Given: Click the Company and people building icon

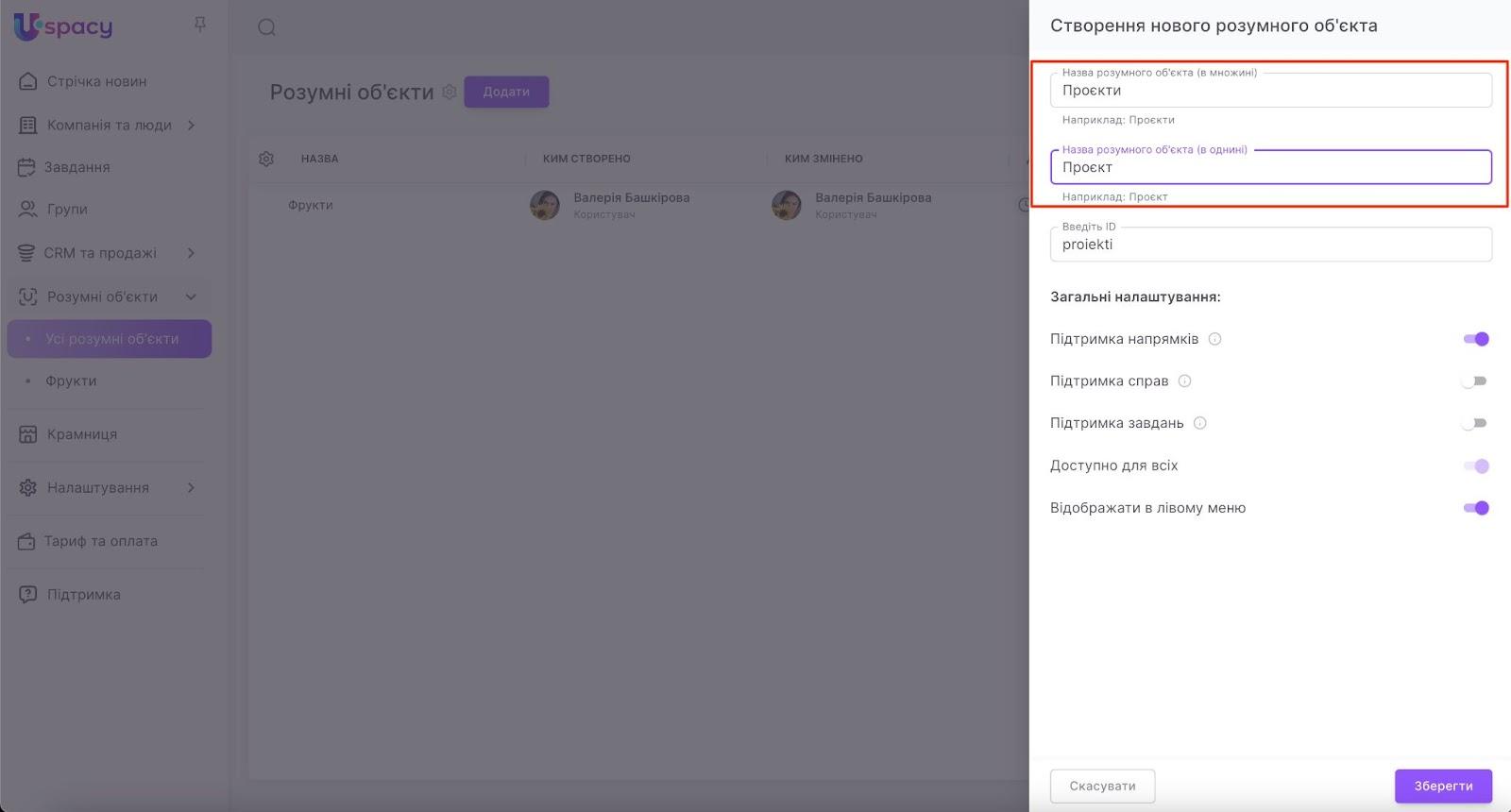Looking at the screenshot, I should click(x=28, y=125).
